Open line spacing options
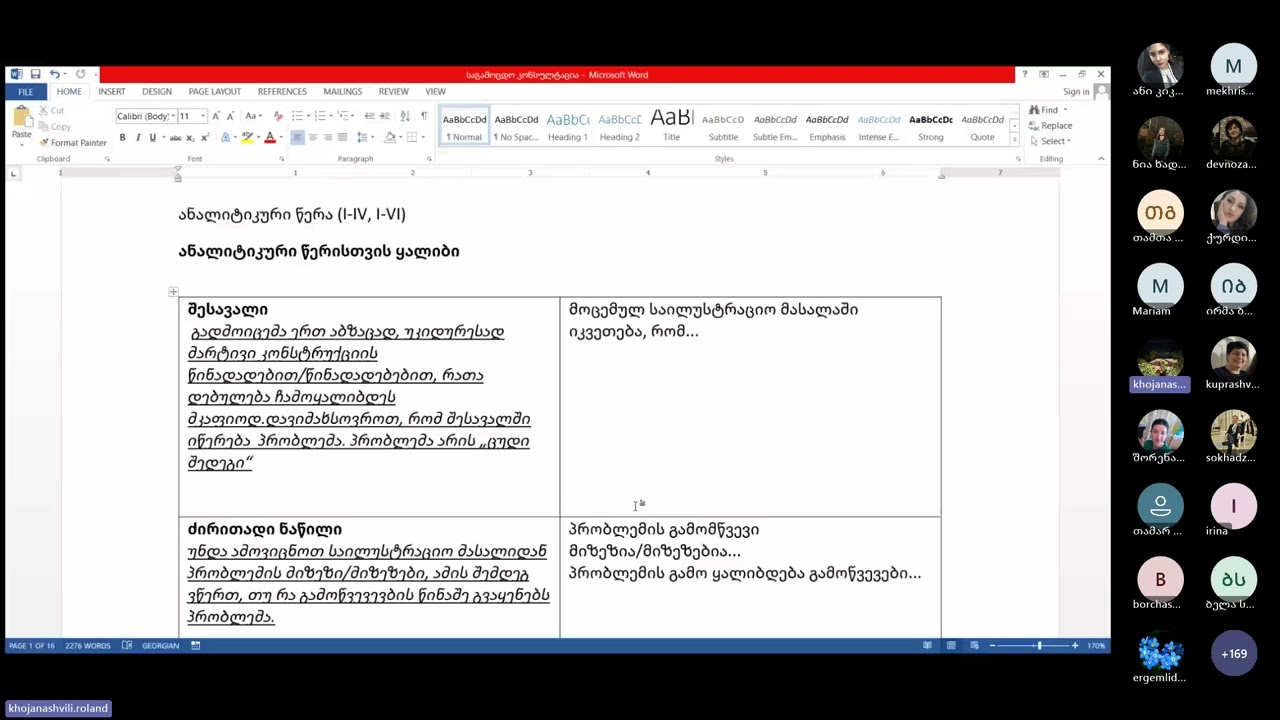This screenshot has width=1280, height=720. [365, 138]
